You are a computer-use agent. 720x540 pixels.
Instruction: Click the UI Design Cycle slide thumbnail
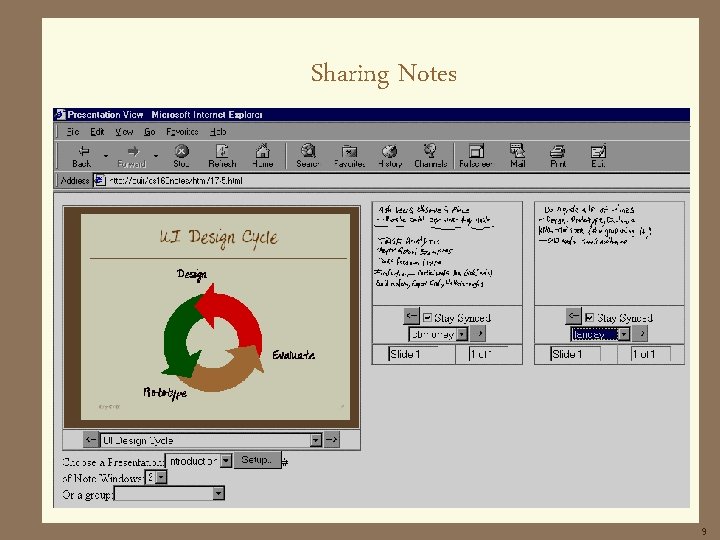pos(212,317)
